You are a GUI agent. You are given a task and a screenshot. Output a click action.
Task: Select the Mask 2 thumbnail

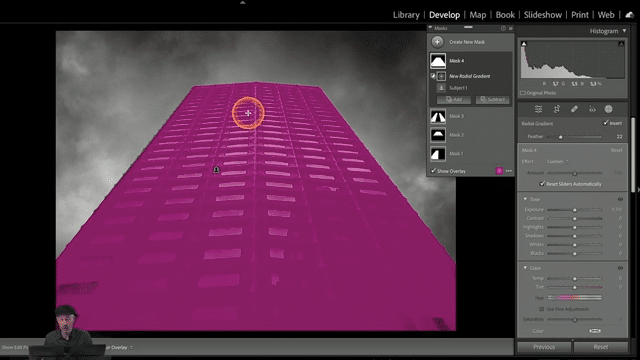click(x=438, y=135)
